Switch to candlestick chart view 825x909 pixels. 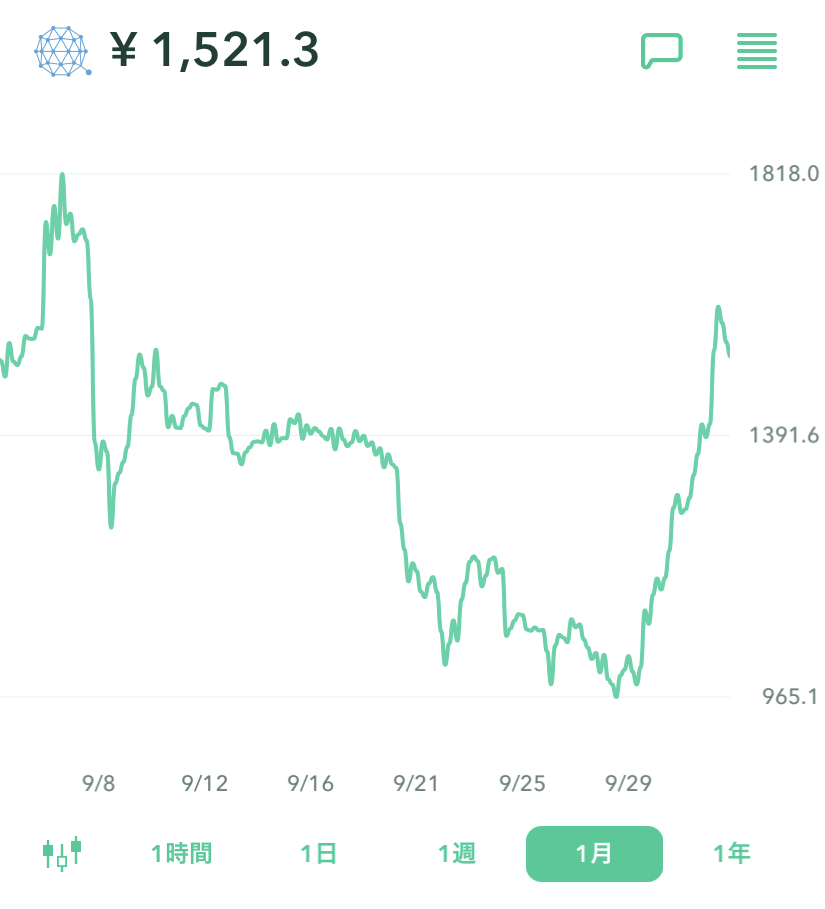(x=61, y=853)
